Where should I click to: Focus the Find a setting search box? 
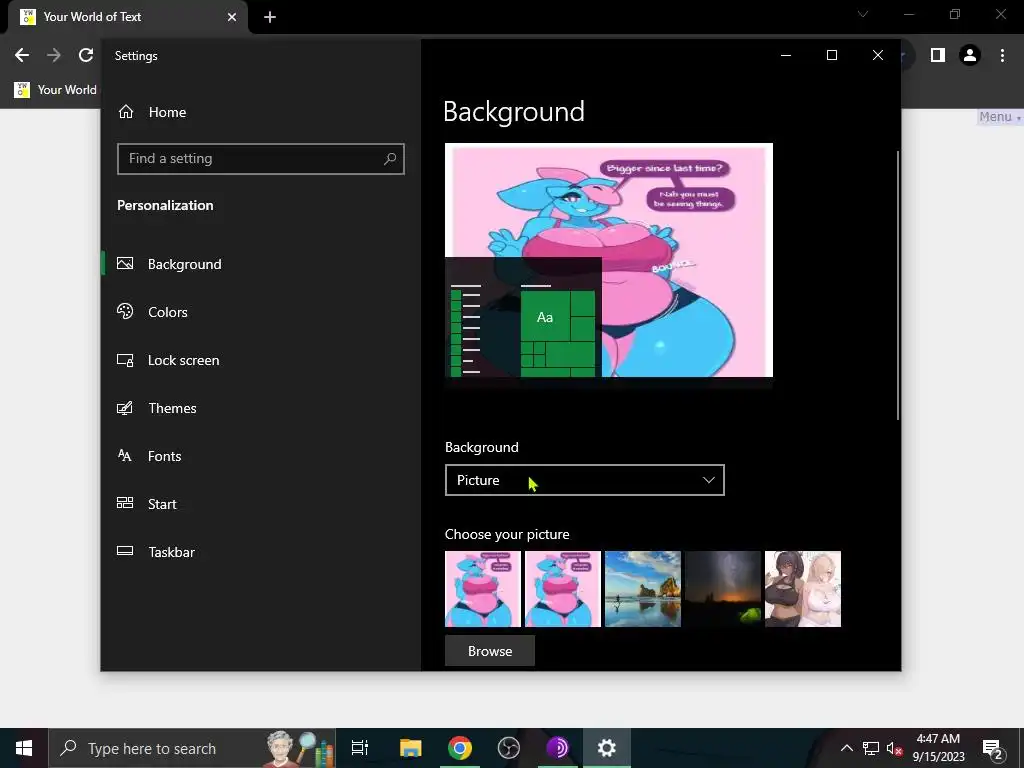click(261, 159)
